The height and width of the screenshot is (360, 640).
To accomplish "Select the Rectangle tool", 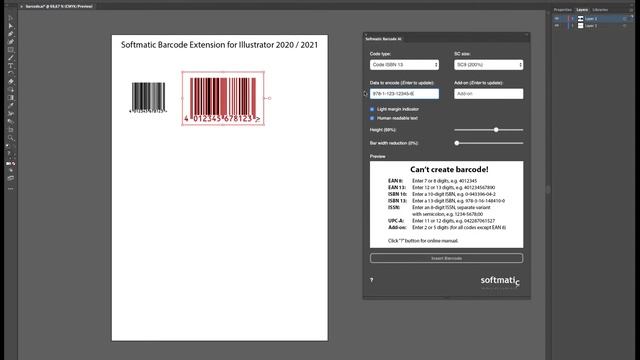I will [11, 50].
